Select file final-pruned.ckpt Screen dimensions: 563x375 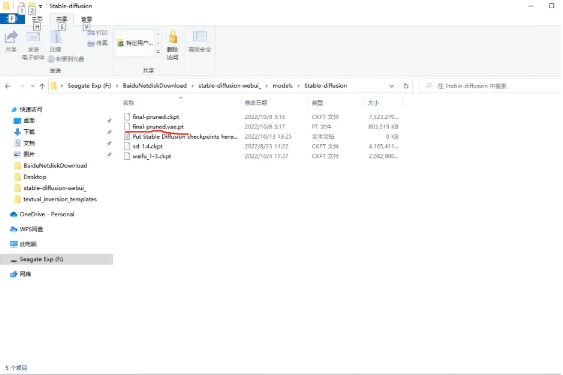pos(156,117)
